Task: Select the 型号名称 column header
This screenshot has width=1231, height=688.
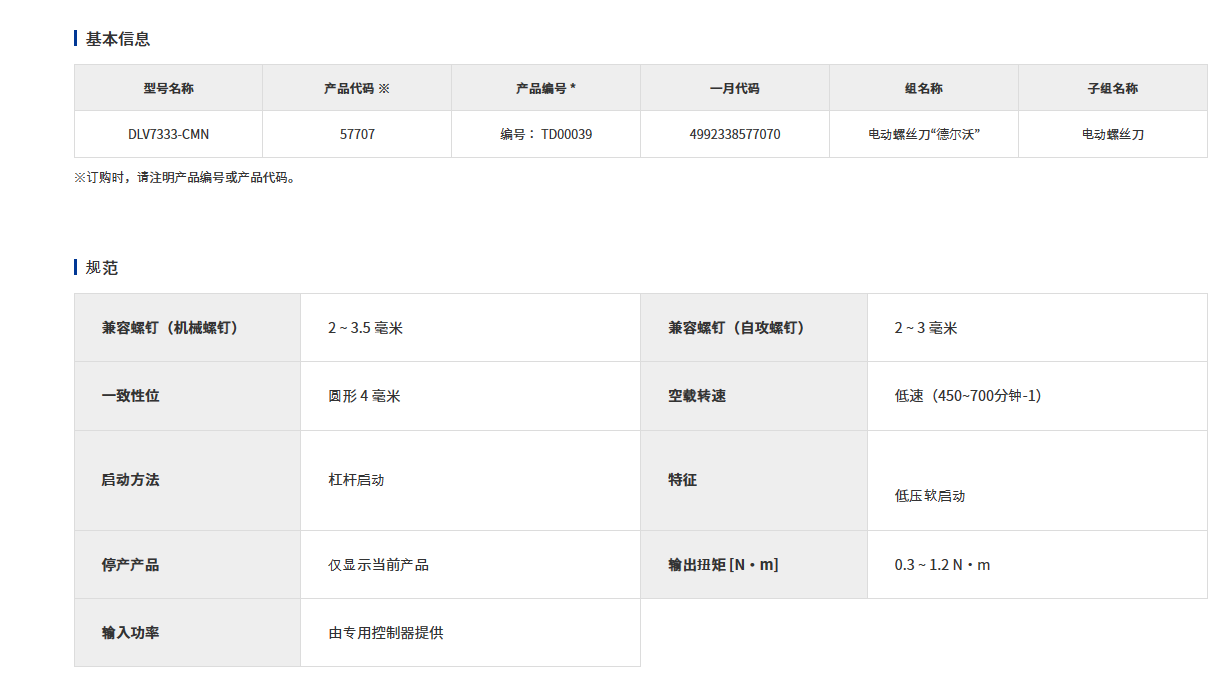Action: 169,88
